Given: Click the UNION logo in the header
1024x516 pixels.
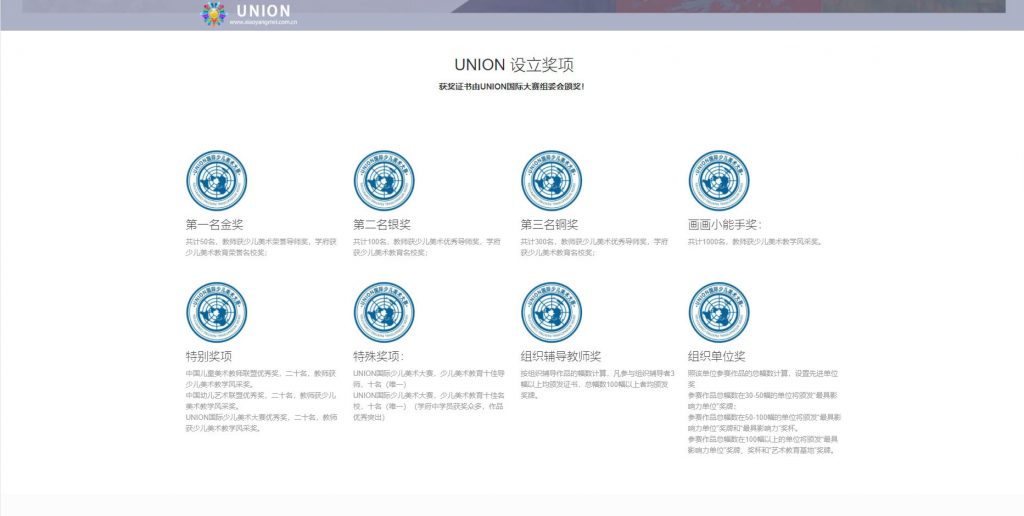Looking at the screenshot, I should tap(249, 13).
